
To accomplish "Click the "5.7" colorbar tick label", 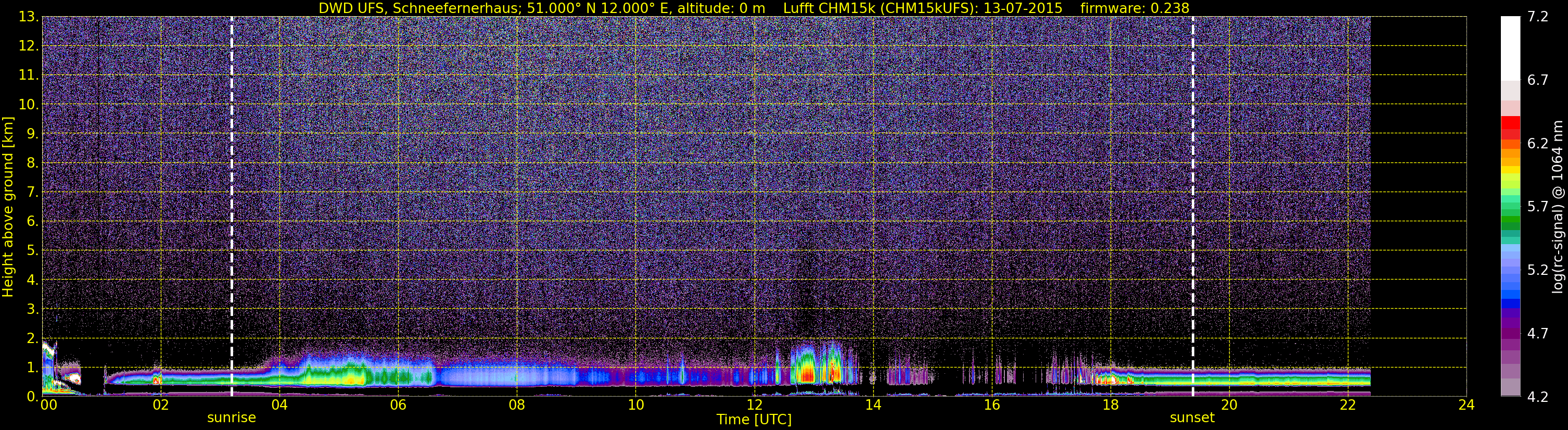I will (x=1538, y=207).
